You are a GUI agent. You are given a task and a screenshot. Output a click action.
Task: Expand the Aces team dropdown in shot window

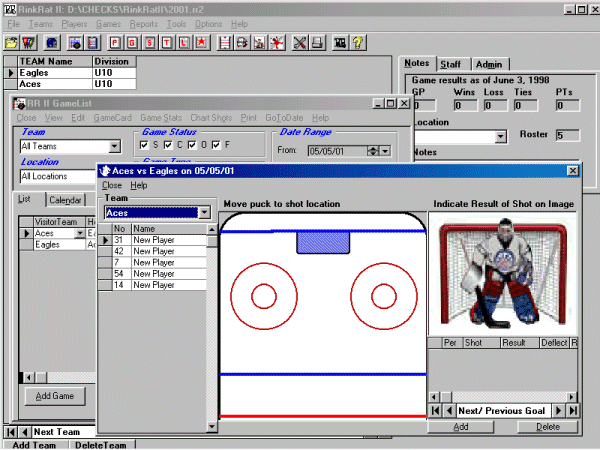click(204, 213)
